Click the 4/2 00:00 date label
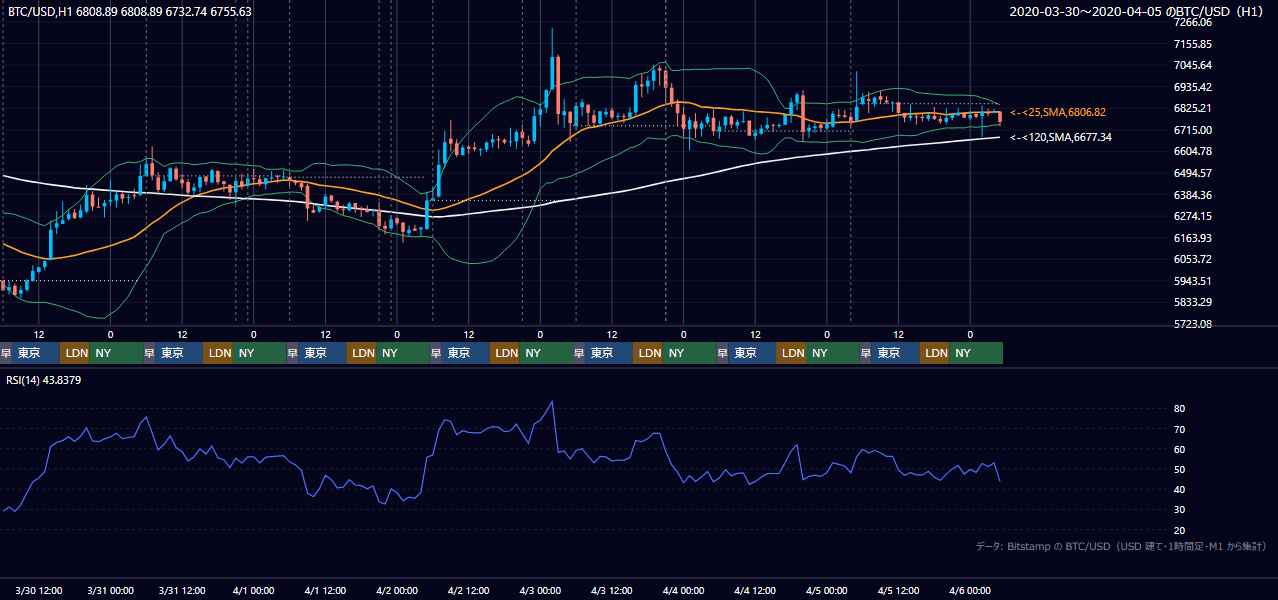This screenshot has width=1278, height=600. (x=397, y=590)
